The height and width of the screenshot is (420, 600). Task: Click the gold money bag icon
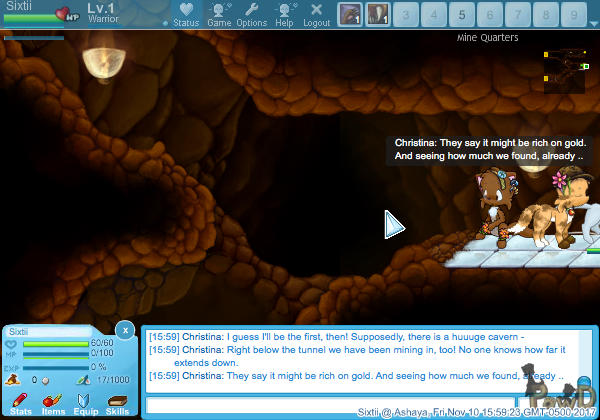click(11, 380)
